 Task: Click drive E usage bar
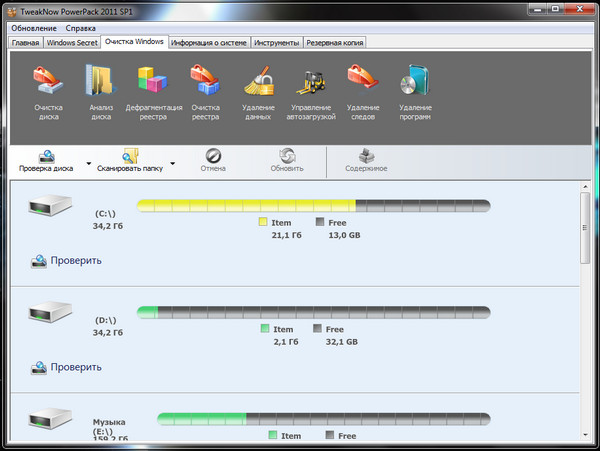324,419
